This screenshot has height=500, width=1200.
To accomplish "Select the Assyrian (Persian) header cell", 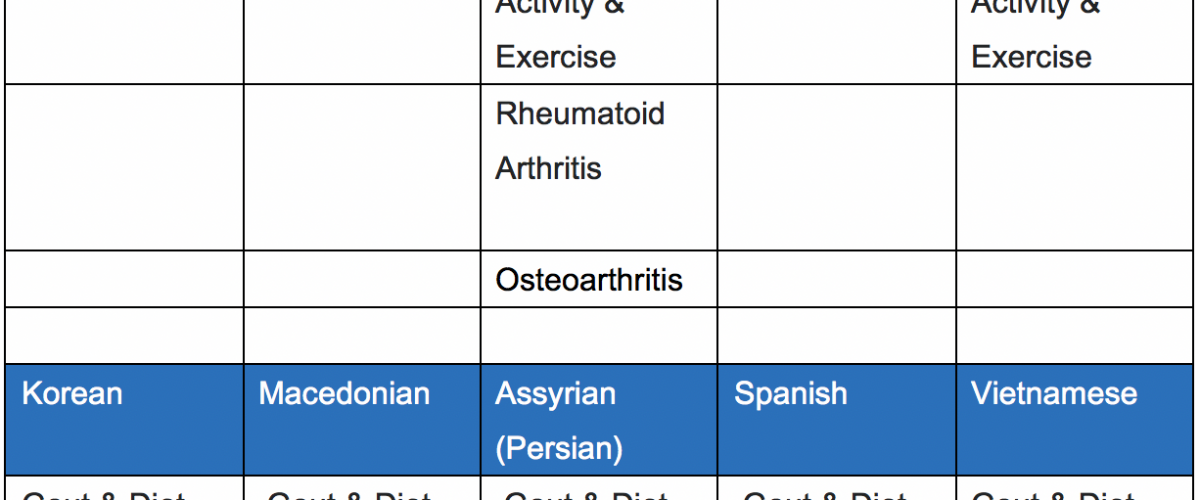I will 599,420.
